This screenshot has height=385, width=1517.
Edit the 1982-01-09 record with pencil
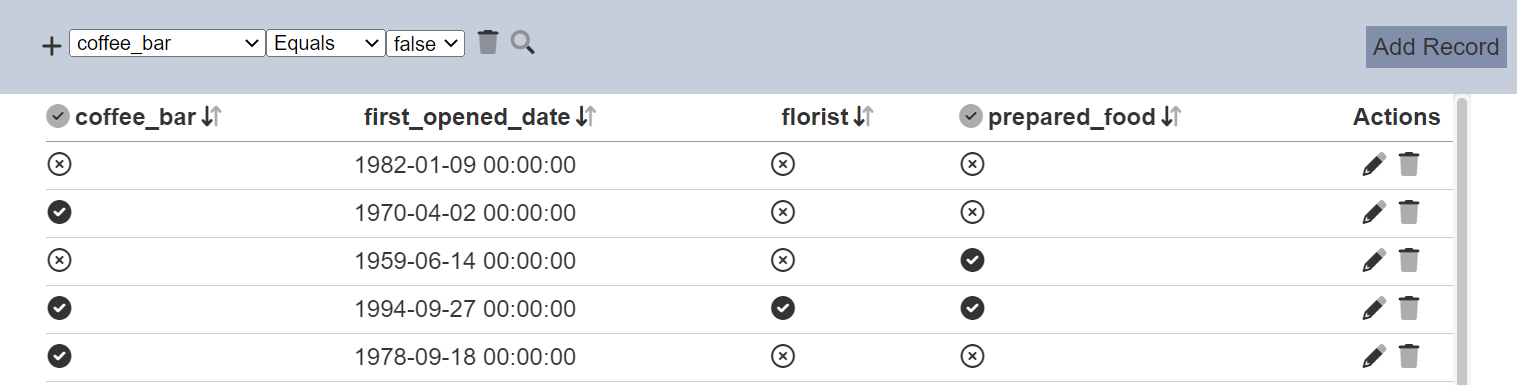click(1374, 164)
